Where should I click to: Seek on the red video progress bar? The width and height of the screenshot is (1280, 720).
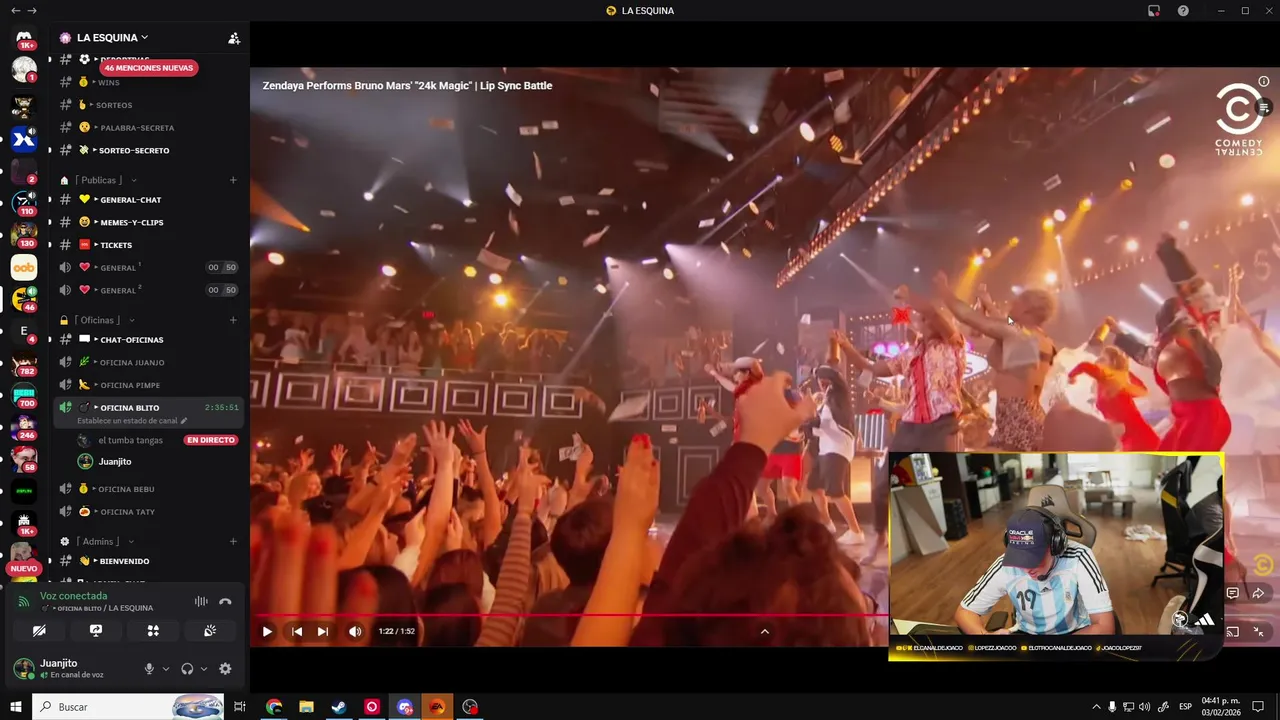(571, 615)
